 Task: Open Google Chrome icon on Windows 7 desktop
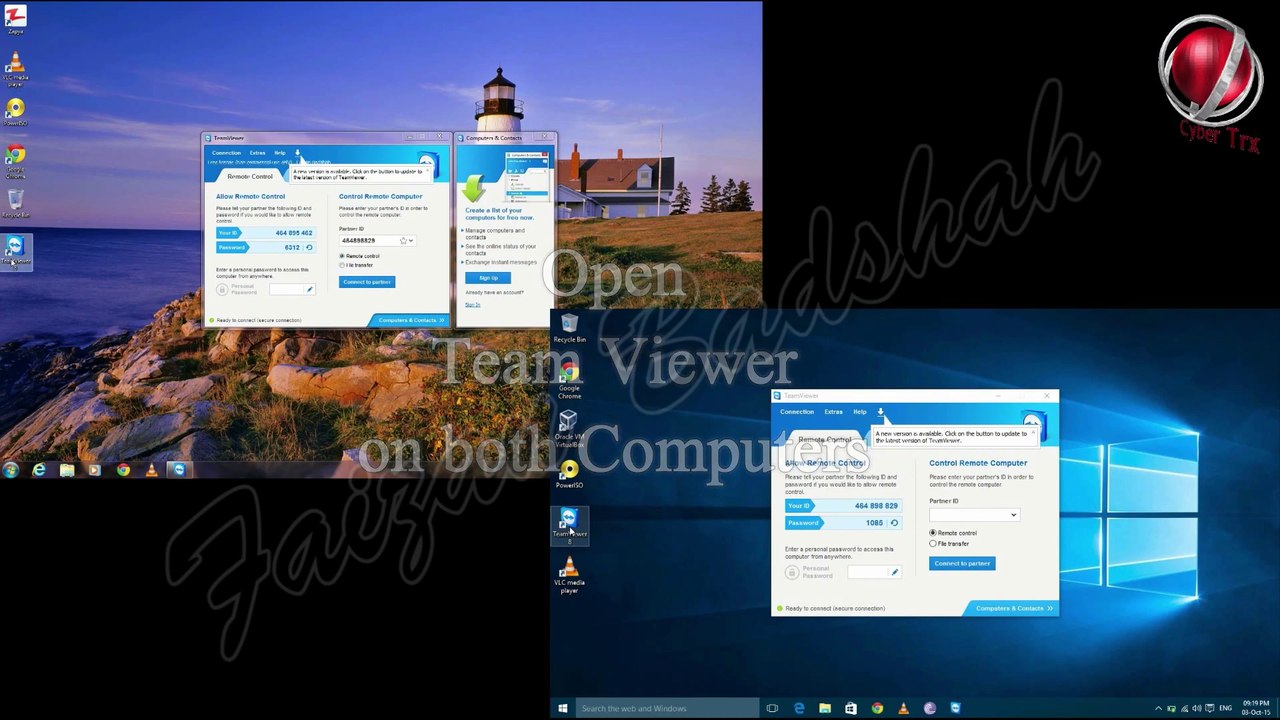[15, 162]
